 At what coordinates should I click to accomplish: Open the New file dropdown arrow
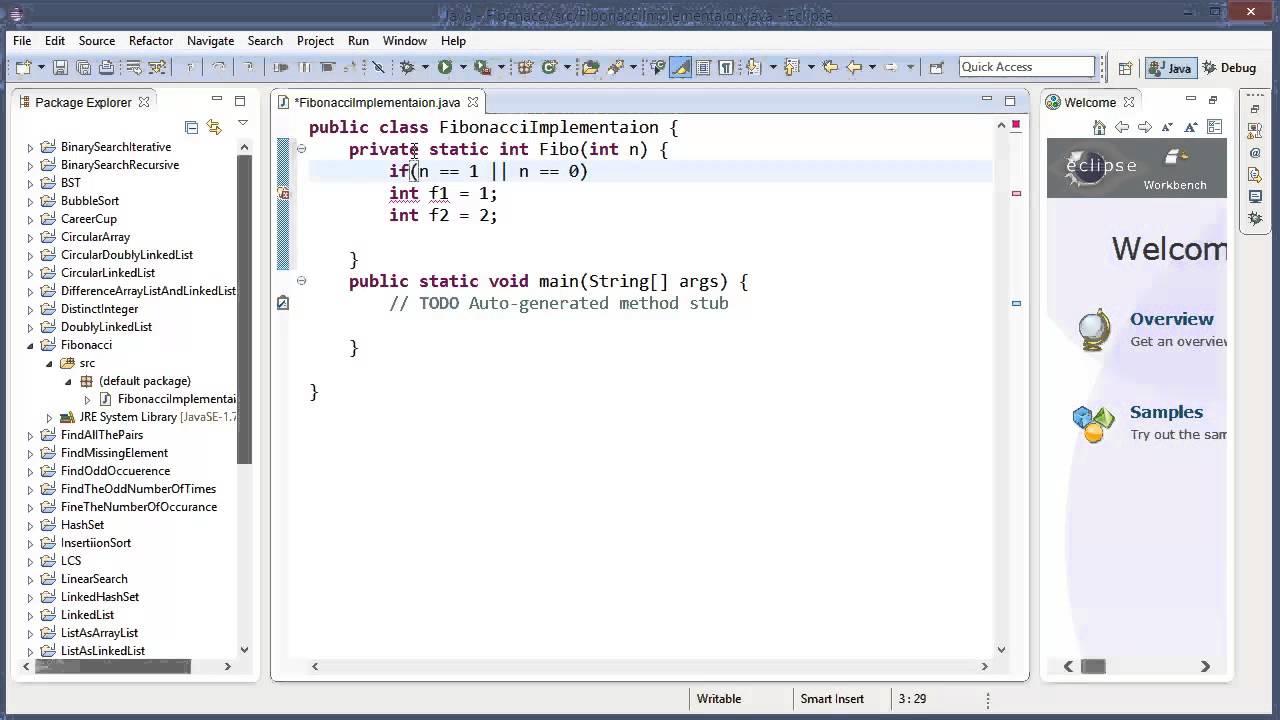41,68
